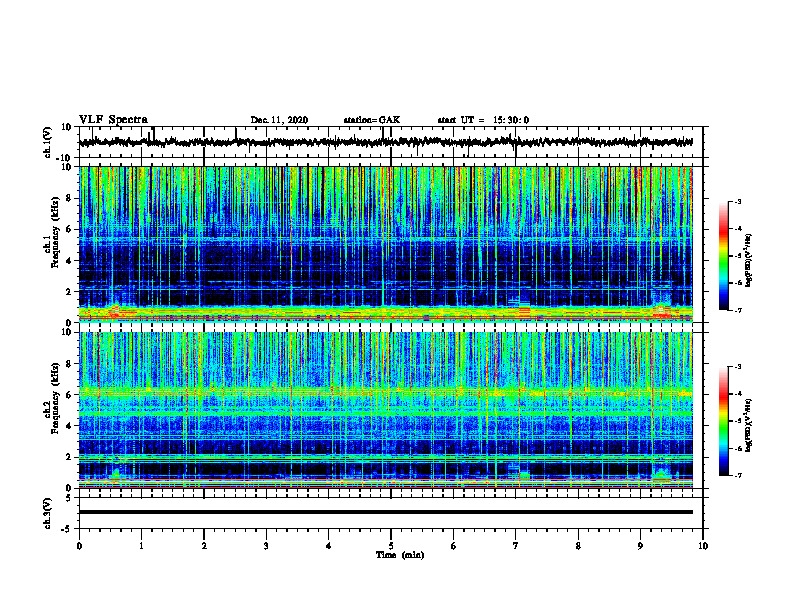Click the "ch.3(V)" axis label
792x612 pixels.
[48, 513]
